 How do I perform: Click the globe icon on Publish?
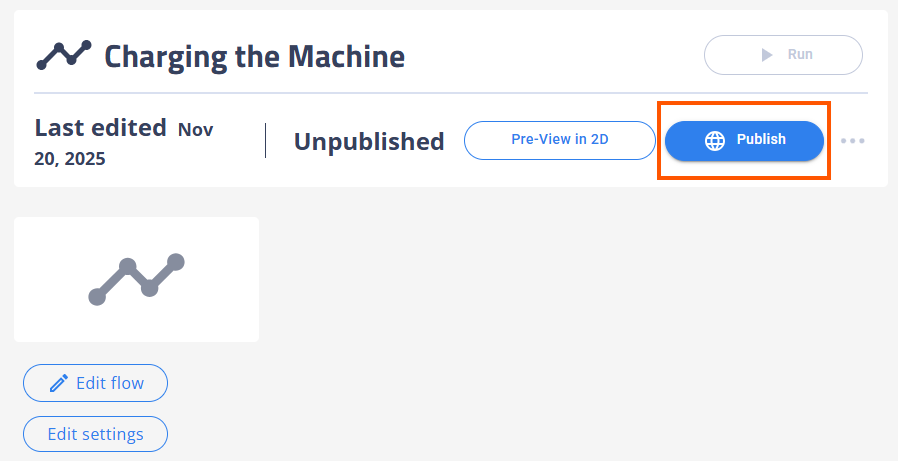715,141
